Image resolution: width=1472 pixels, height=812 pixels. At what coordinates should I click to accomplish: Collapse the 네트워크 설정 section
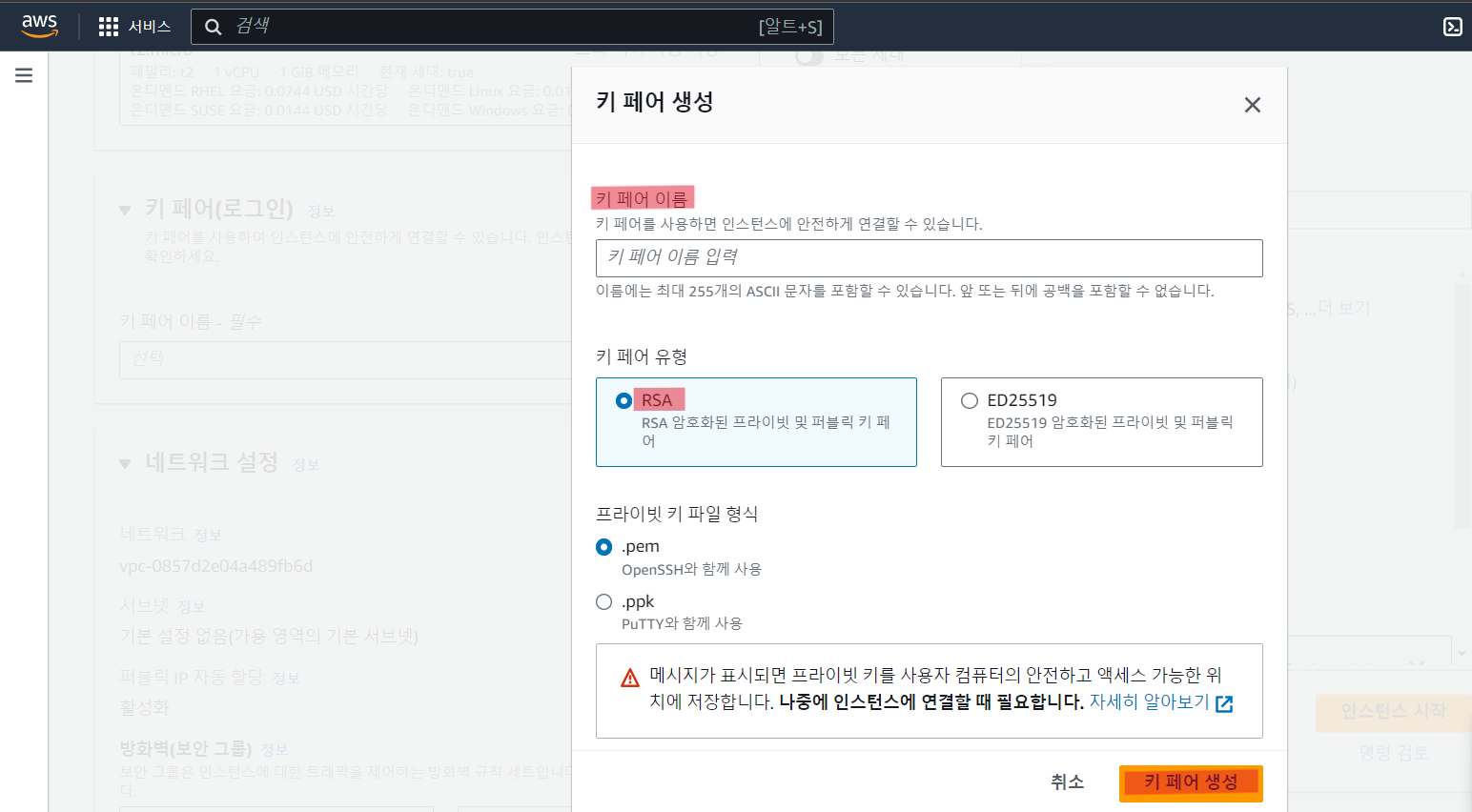(125, 463)
